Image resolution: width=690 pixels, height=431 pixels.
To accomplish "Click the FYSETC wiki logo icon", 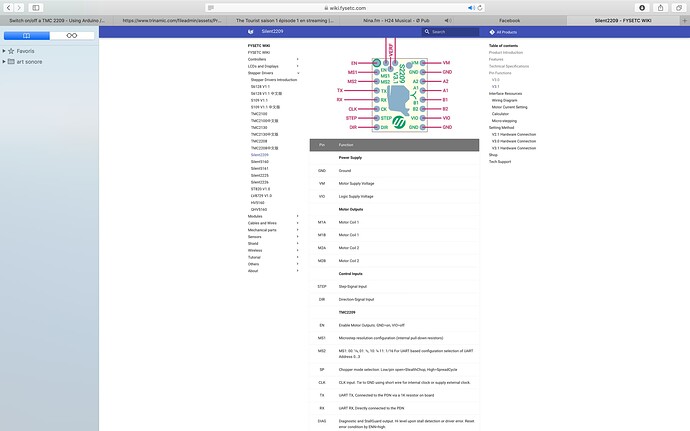I will (x=250, y=32).
